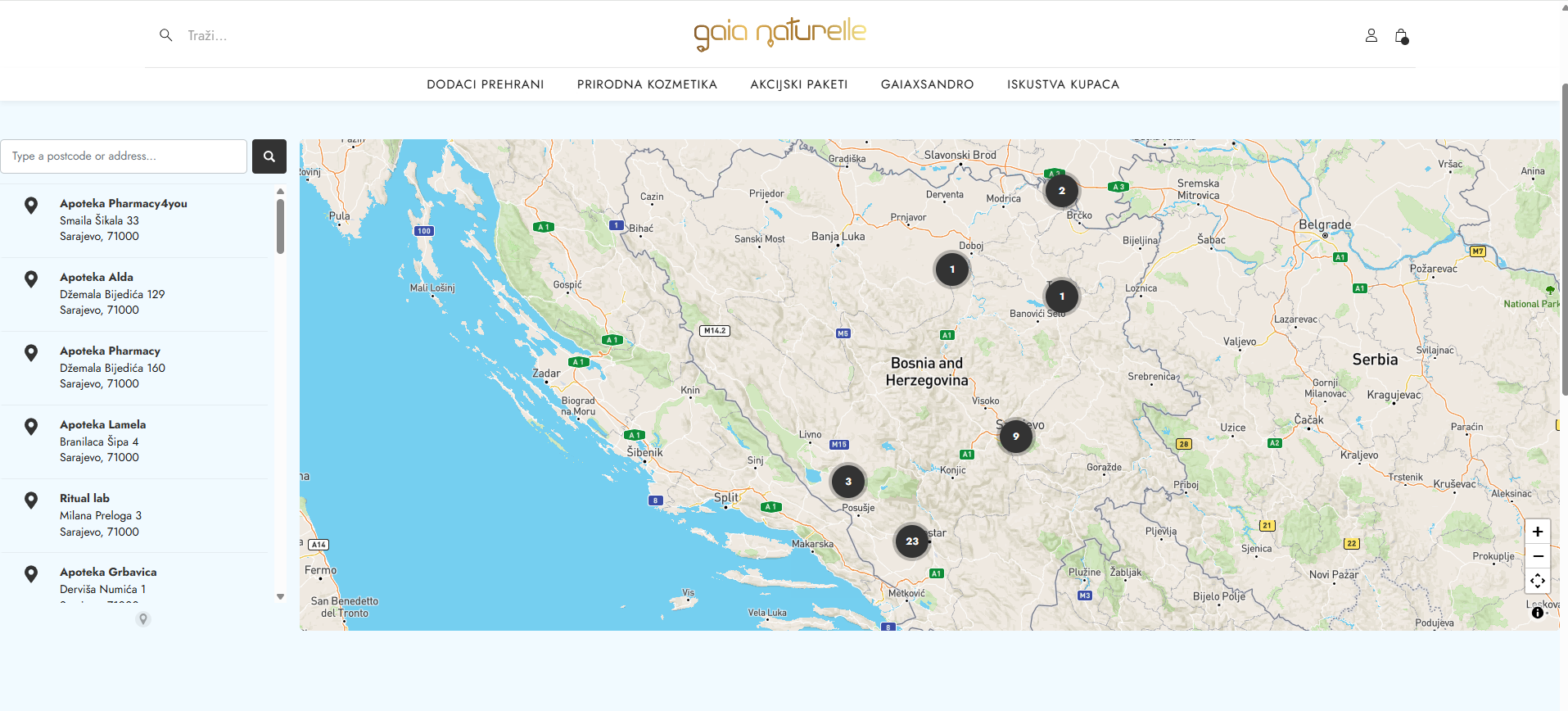This screenshot has height=711, width=1568.
Task: Click pin icon next to Apoteka Alda
Action: pyautogui.click(x=31, y=279)
